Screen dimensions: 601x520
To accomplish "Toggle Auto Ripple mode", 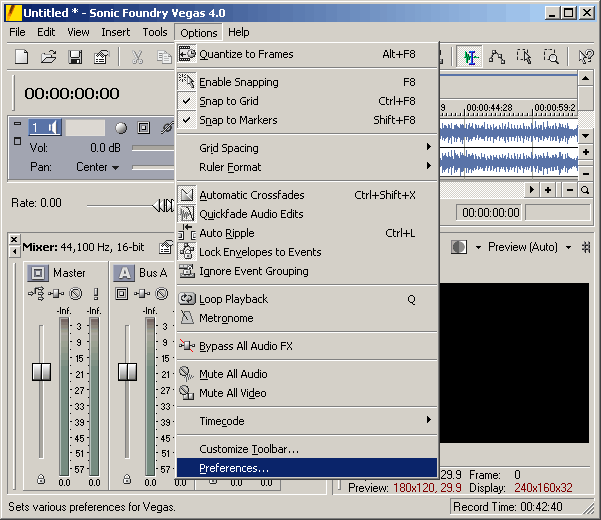I will click(x=307, y=233).
